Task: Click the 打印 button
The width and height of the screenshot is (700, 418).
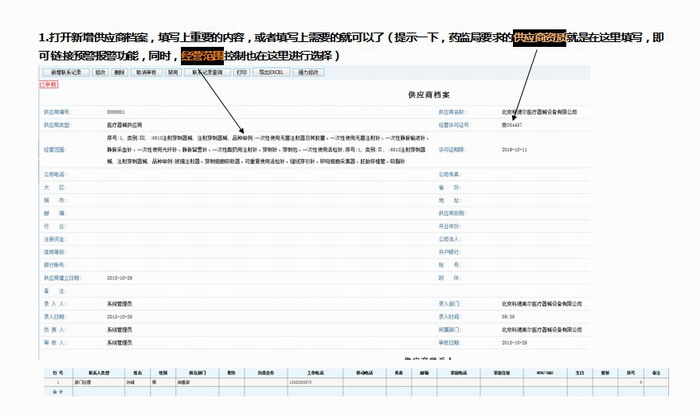Action: pos(241,73)
